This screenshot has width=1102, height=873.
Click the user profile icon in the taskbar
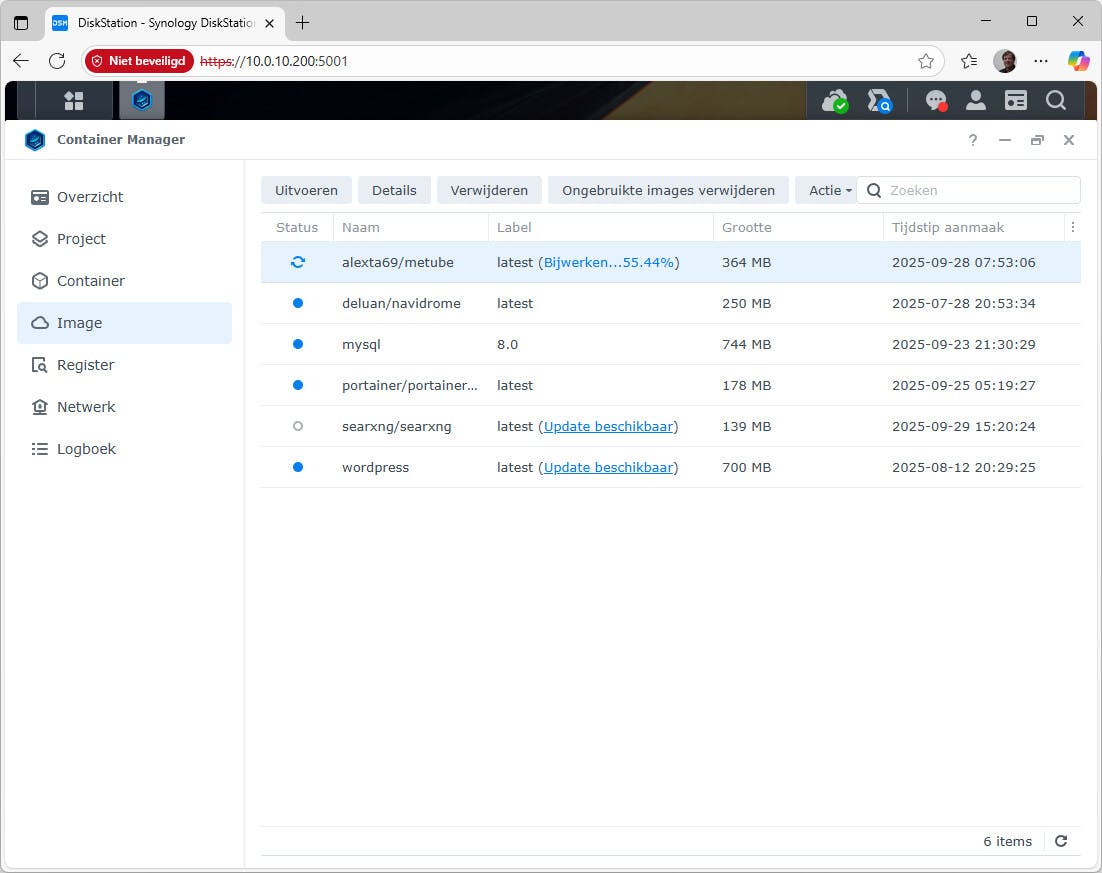(976, 100)
